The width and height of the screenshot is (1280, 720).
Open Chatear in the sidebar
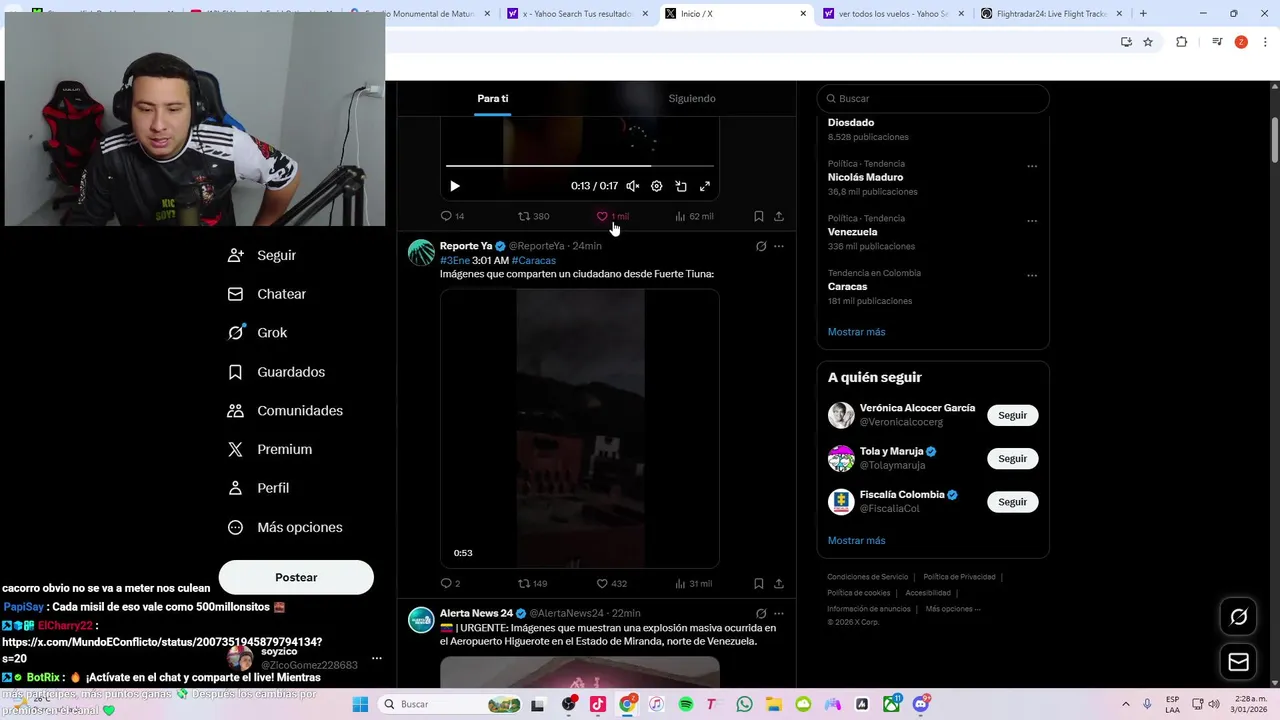point(267,294)
